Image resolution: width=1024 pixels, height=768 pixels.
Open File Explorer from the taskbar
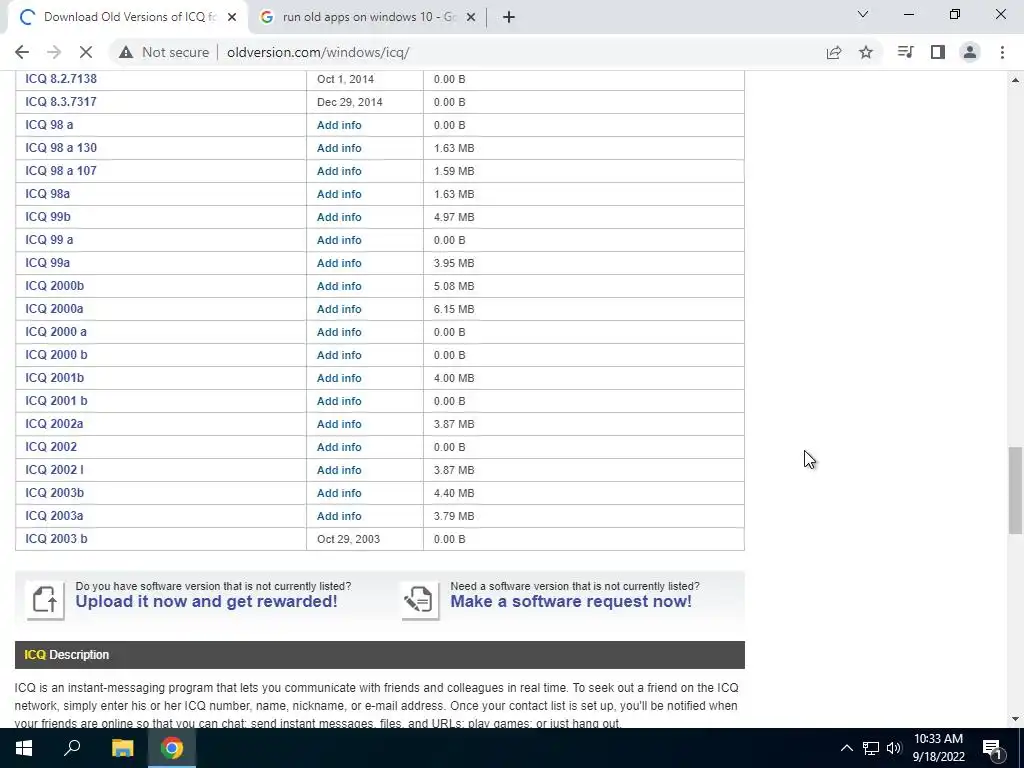click(x=122, y=748)
